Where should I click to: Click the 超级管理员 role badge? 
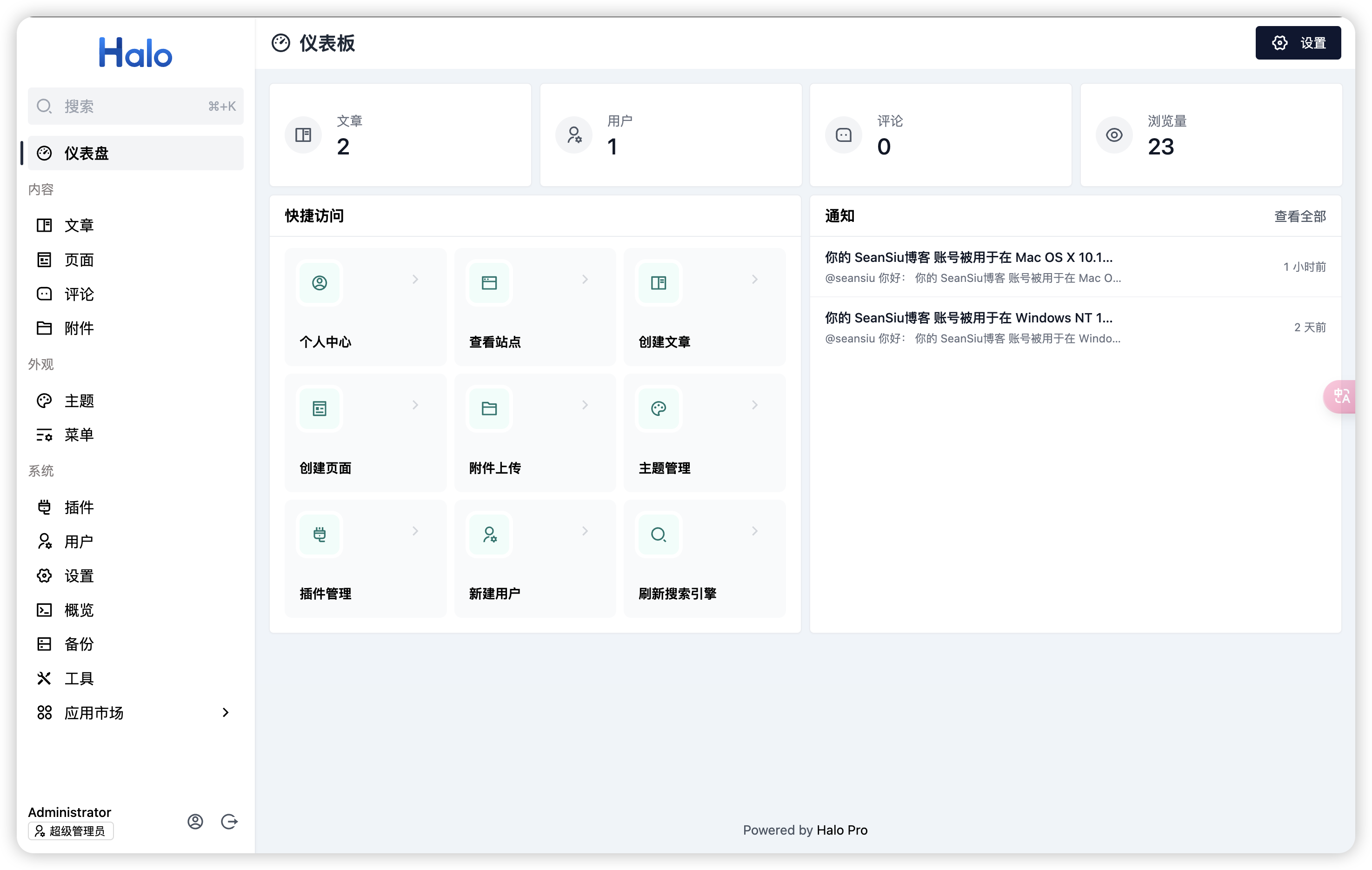tap(71, 830)
